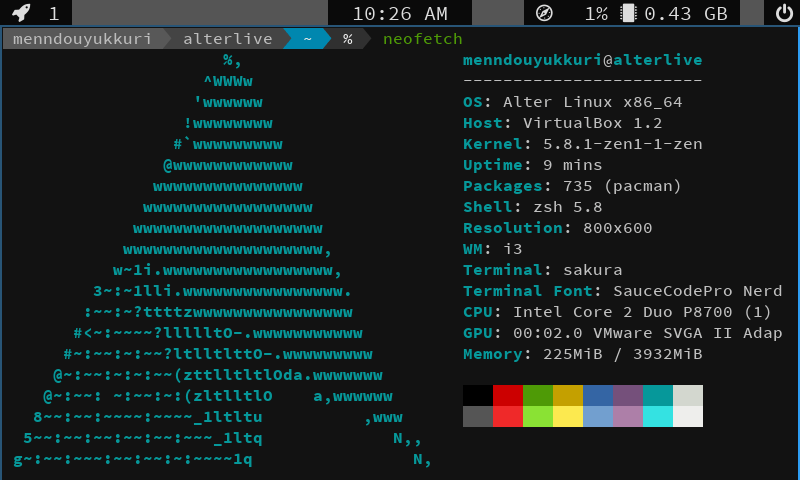Click the blue ~ directory segment

(307, 39)
